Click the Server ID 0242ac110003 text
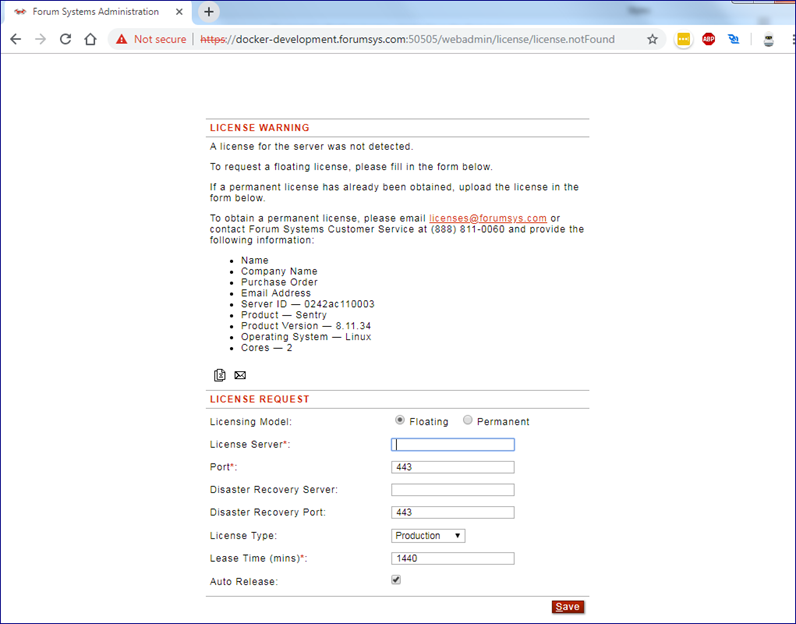Image resolution: width=796 pixels, height=624 pixels. (308, 304)
